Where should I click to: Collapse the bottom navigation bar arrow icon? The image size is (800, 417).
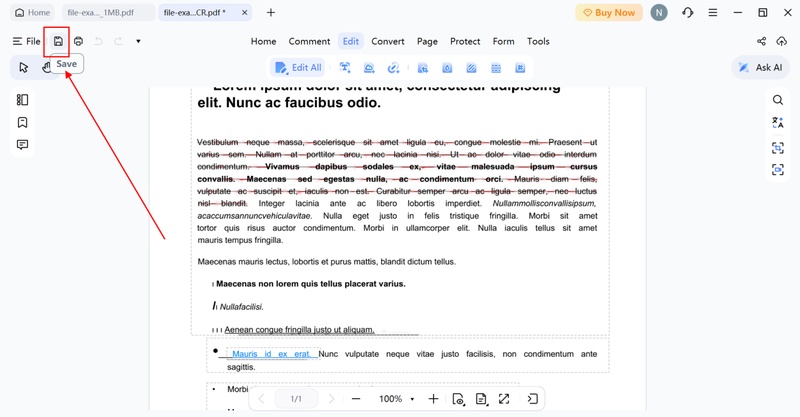[x=532, y=399]
